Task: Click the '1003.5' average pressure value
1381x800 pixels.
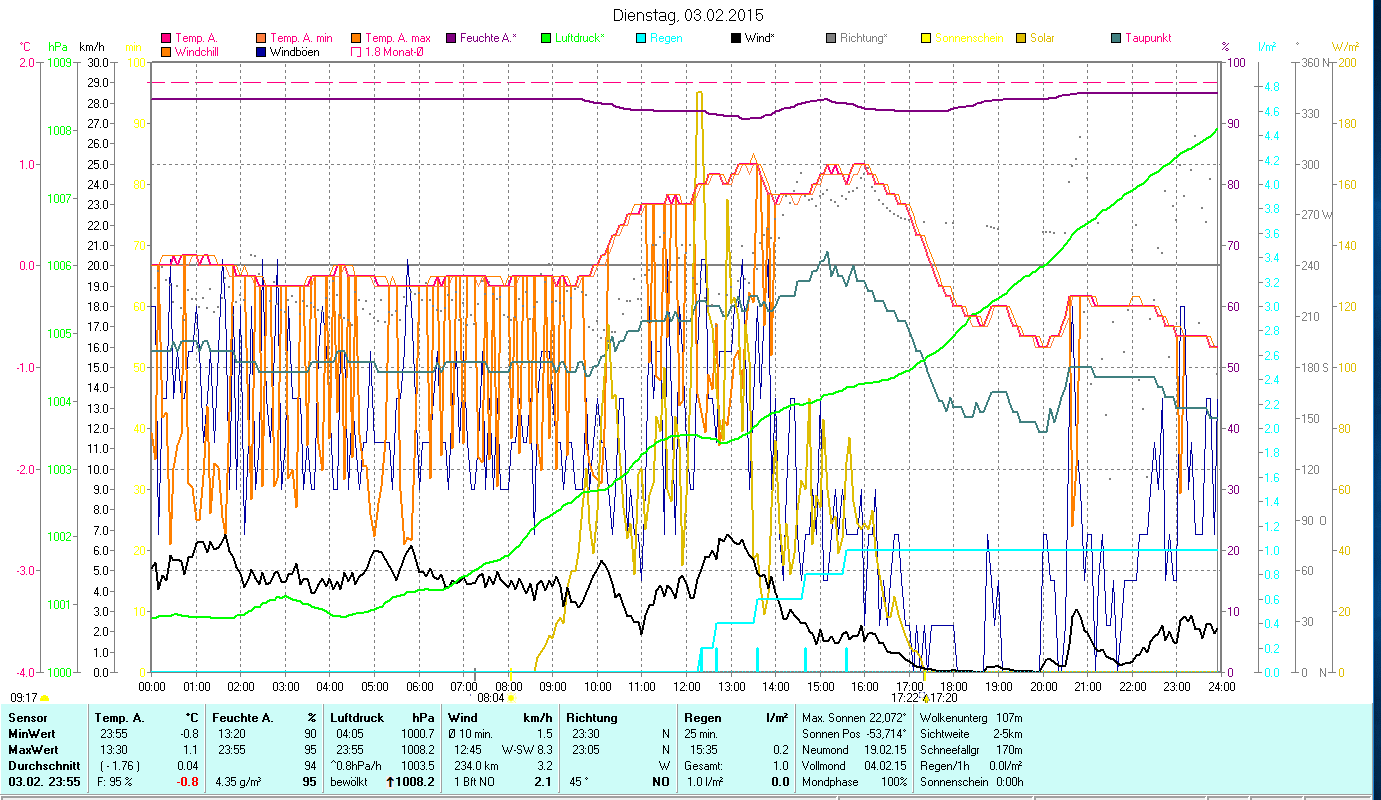Action: pos(417,766)
